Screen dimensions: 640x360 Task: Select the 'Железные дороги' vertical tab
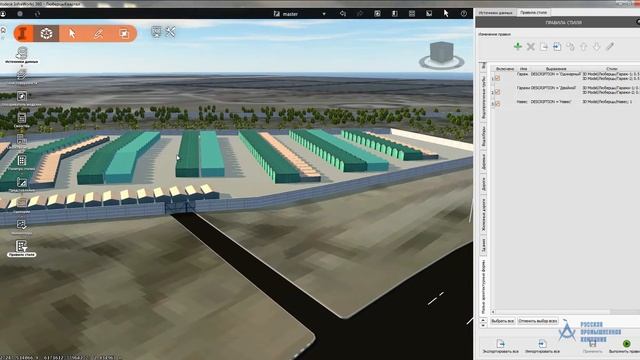tap(484, 215)
